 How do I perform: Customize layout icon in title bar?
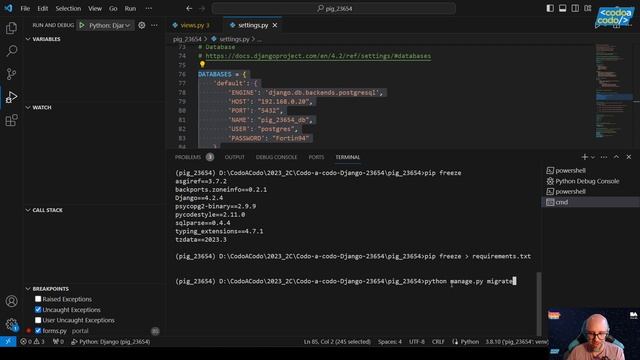pyautogui.click(x=588, y=8)
